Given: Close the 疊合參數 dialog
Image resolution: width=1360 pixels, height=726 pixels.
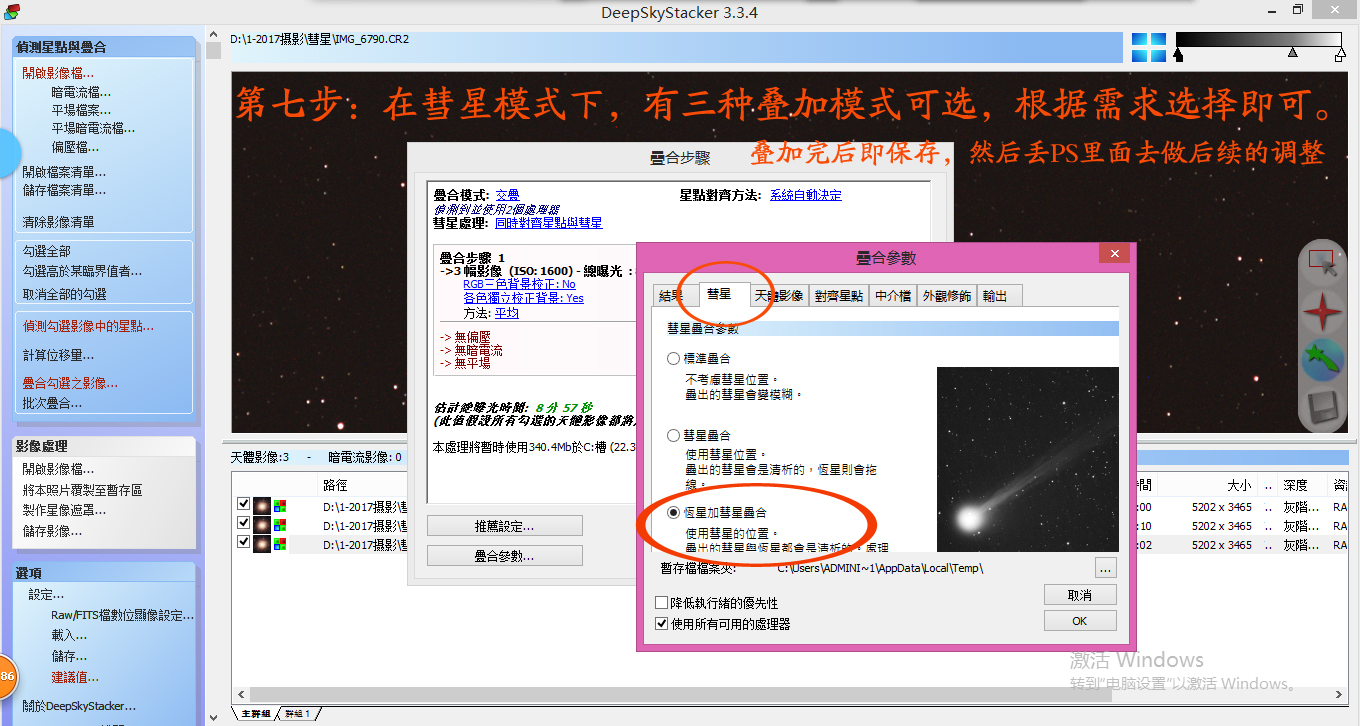Looking at the screenshot, I should 1115,255.
